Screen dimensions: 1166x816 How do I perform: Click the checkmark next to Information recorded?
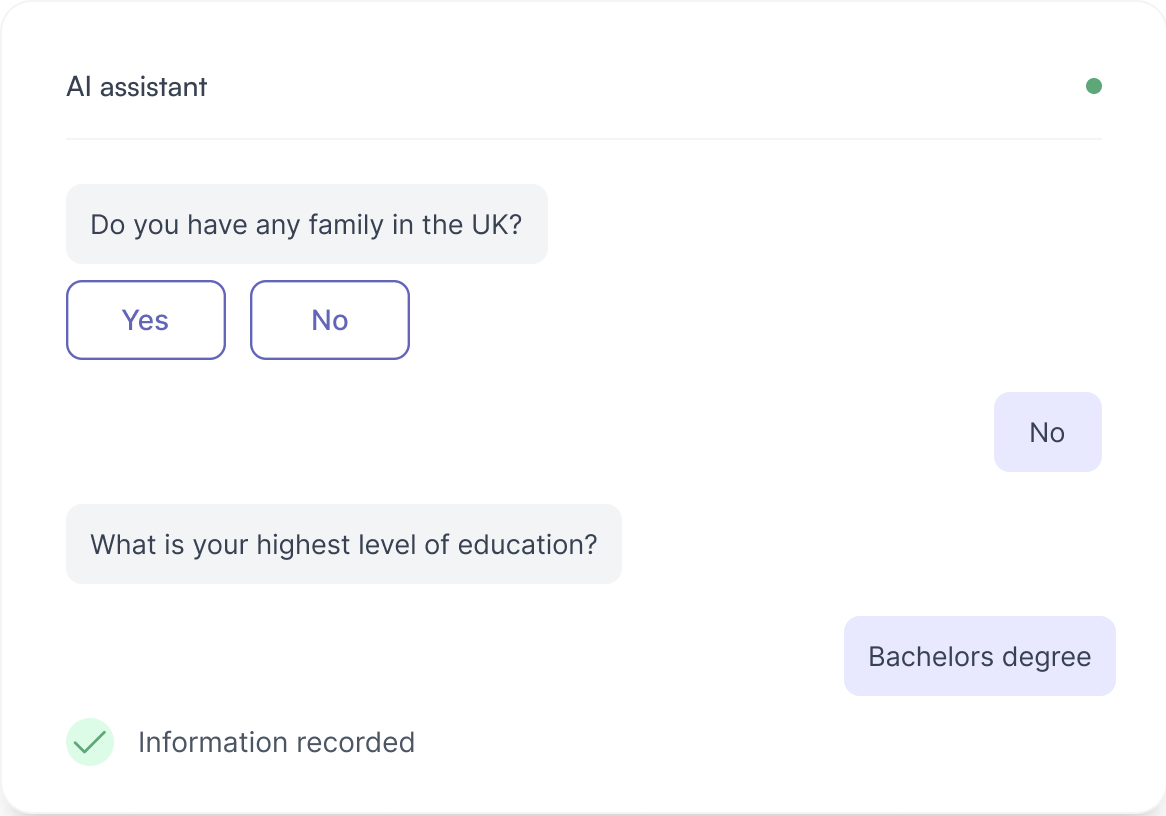(x=90, y=742)
